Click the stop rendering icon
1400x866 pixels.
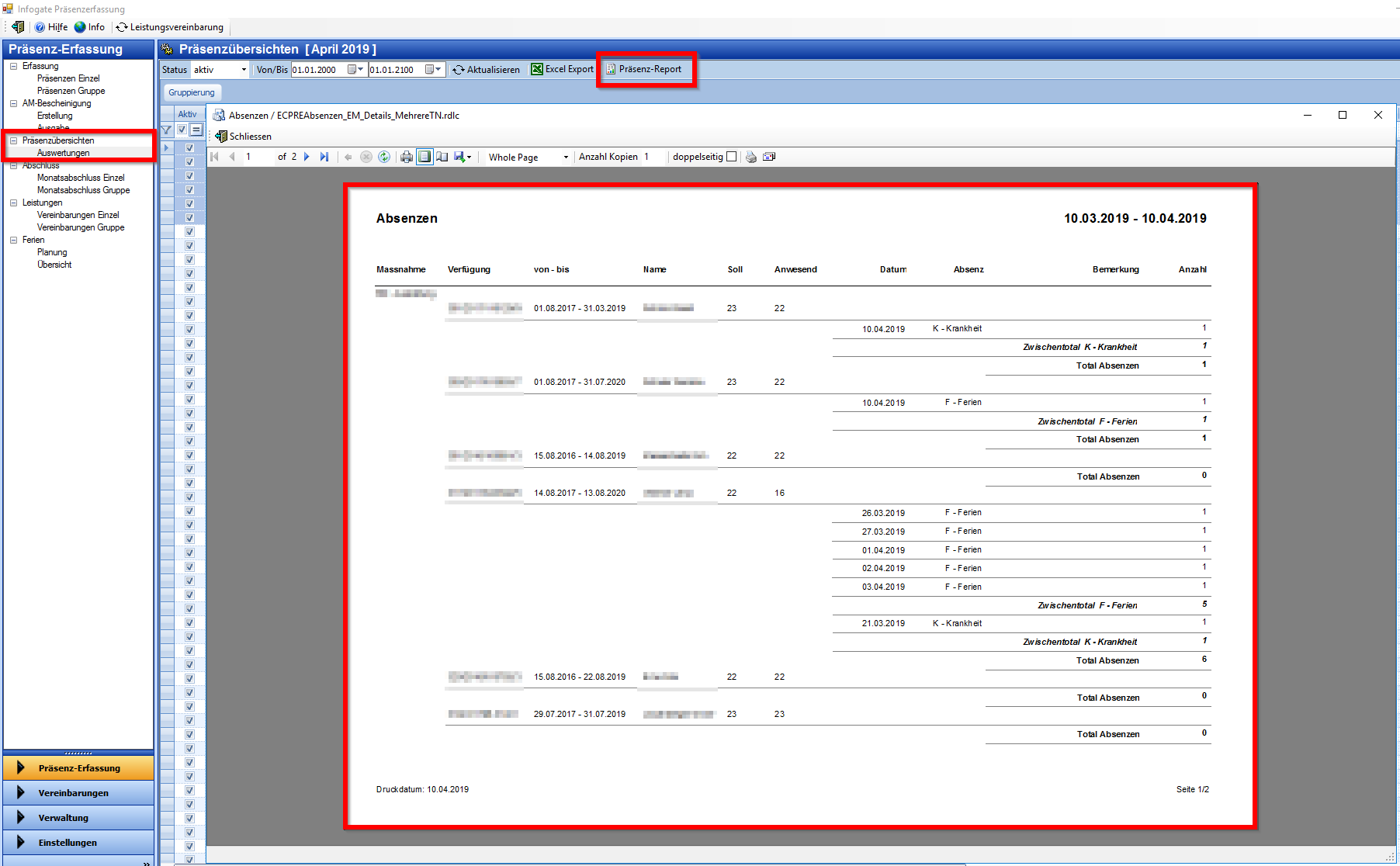366,157
